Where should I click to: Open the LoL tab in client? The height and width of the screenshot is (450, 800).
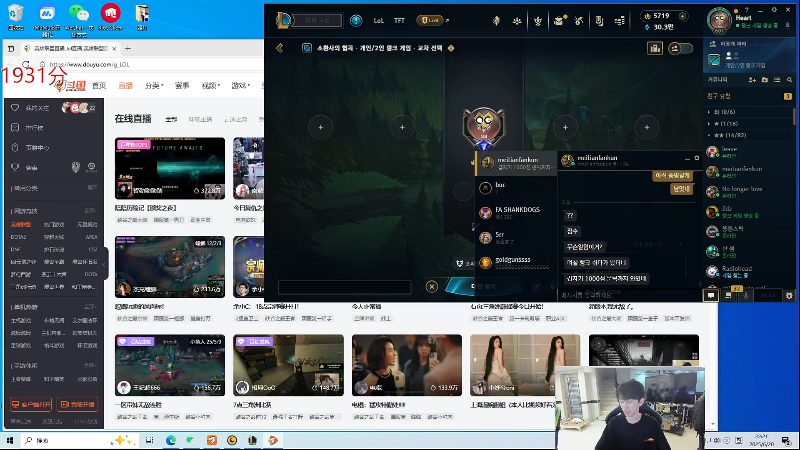coord(379,20)
